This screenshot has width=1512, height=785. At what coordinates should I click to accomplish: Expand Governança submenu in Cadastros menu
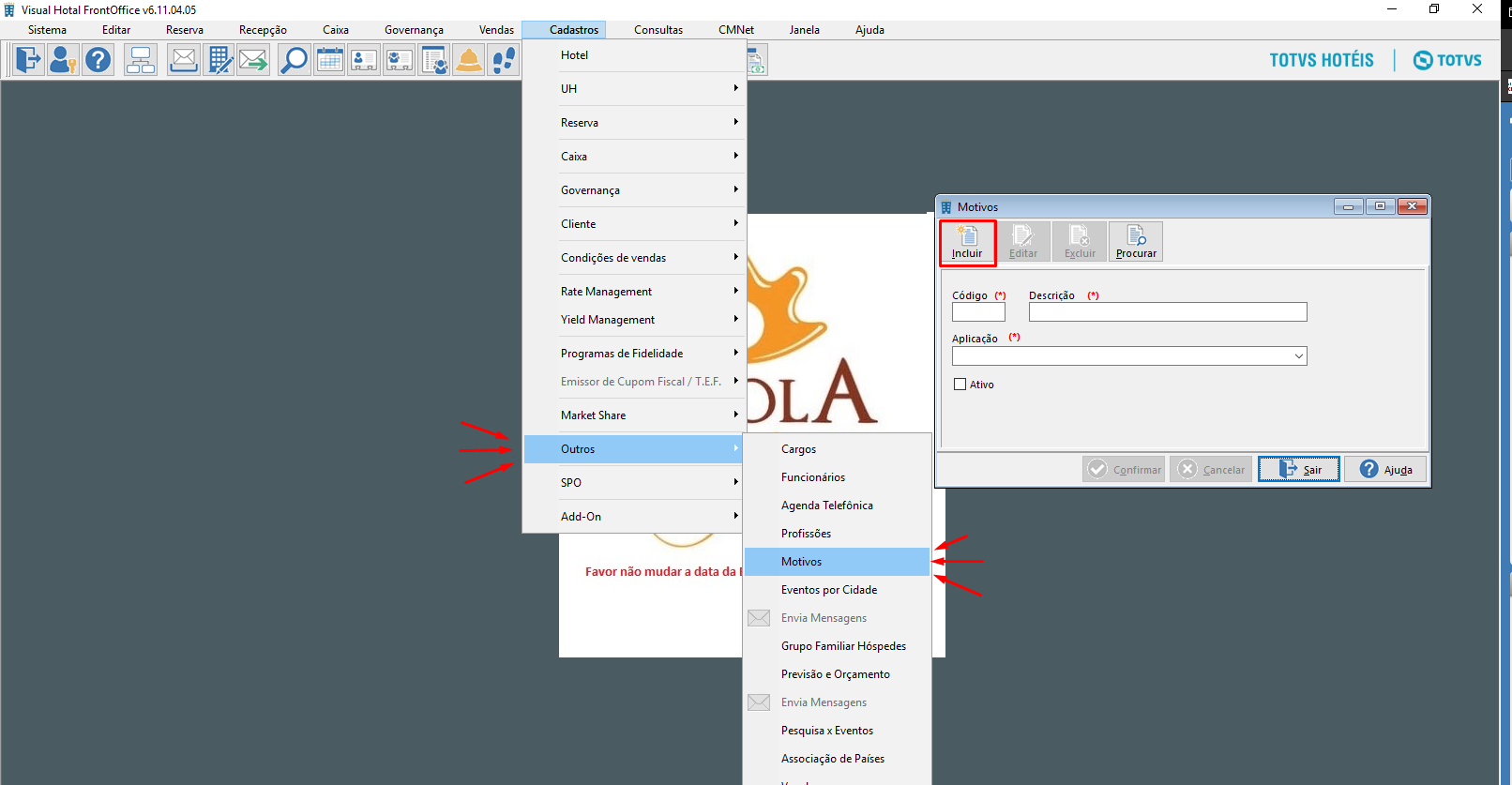[x=634, y=190]
